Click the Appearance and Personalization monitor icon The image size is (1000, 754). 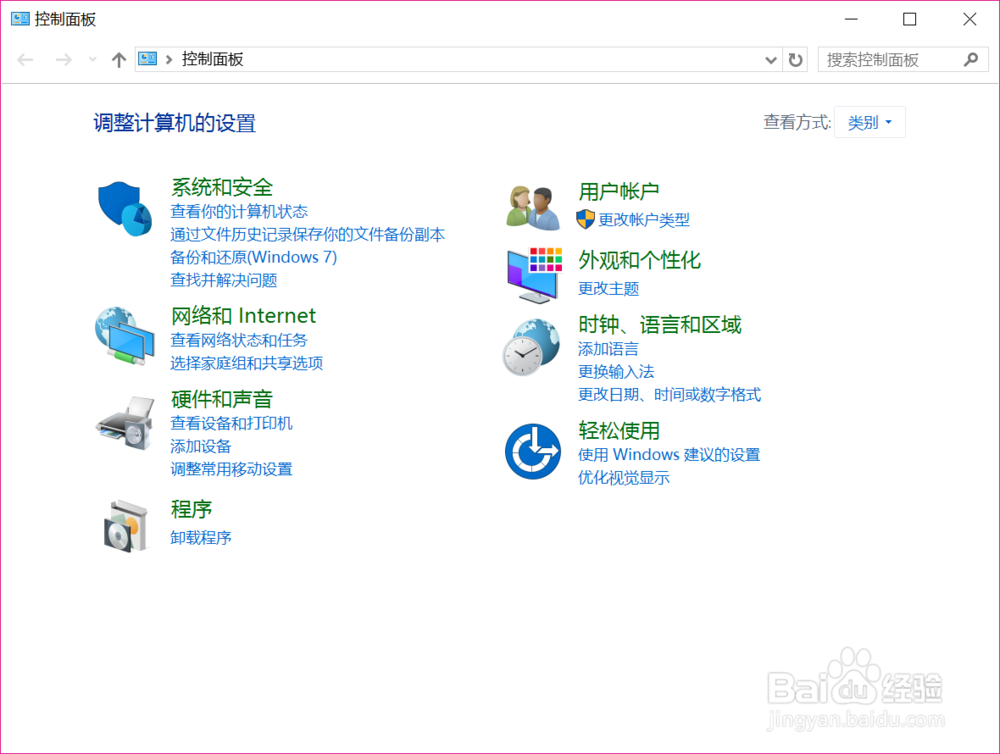[x=534, y=276]
